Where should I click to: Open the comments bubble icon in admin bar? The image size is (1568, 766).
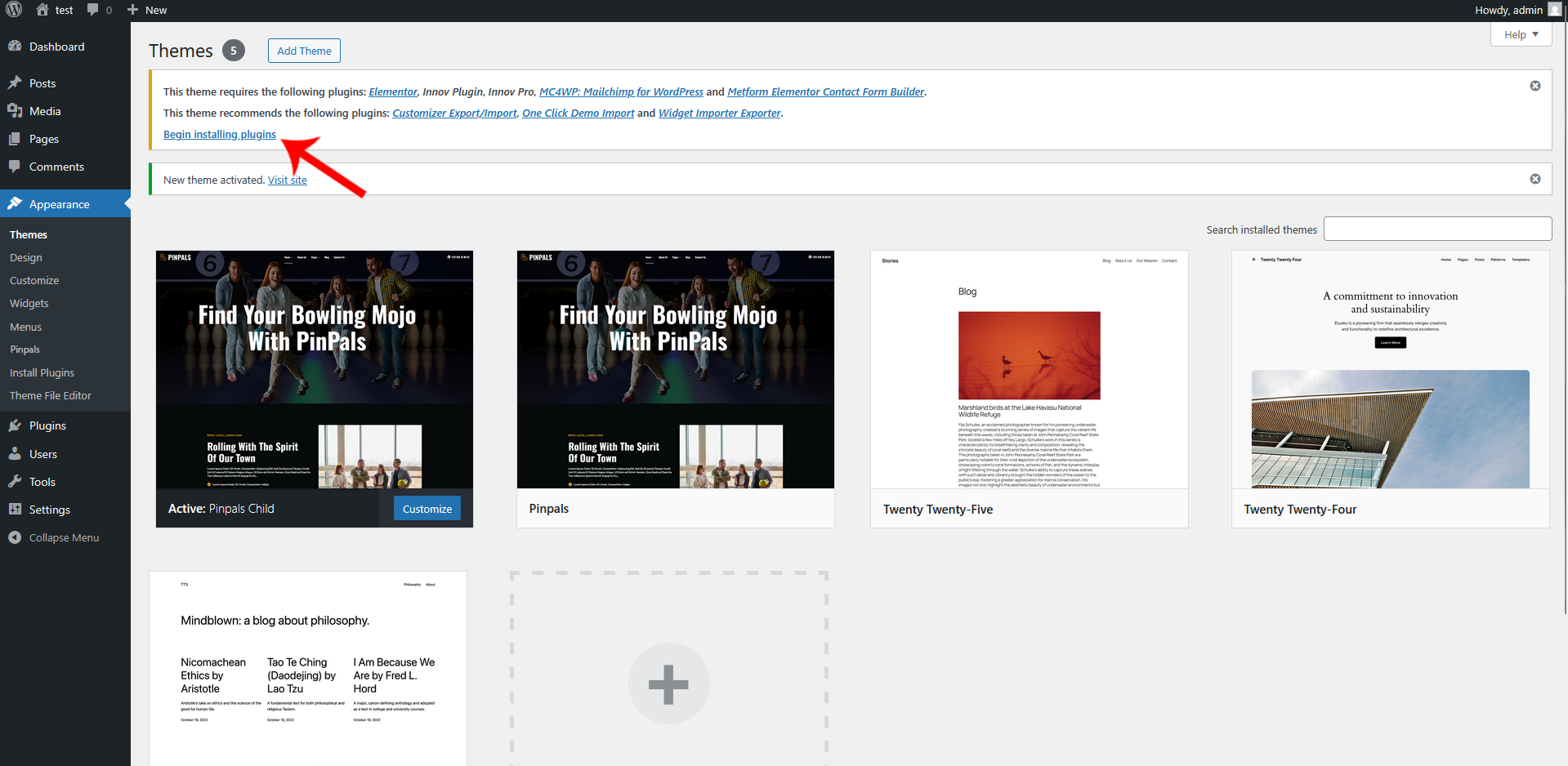point(93,10)
